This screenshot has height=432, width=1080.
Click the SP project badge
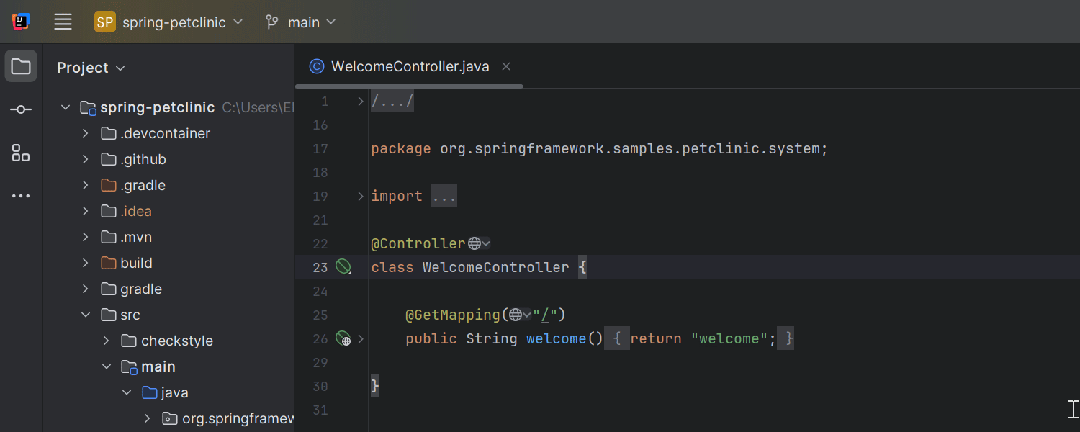105,22
